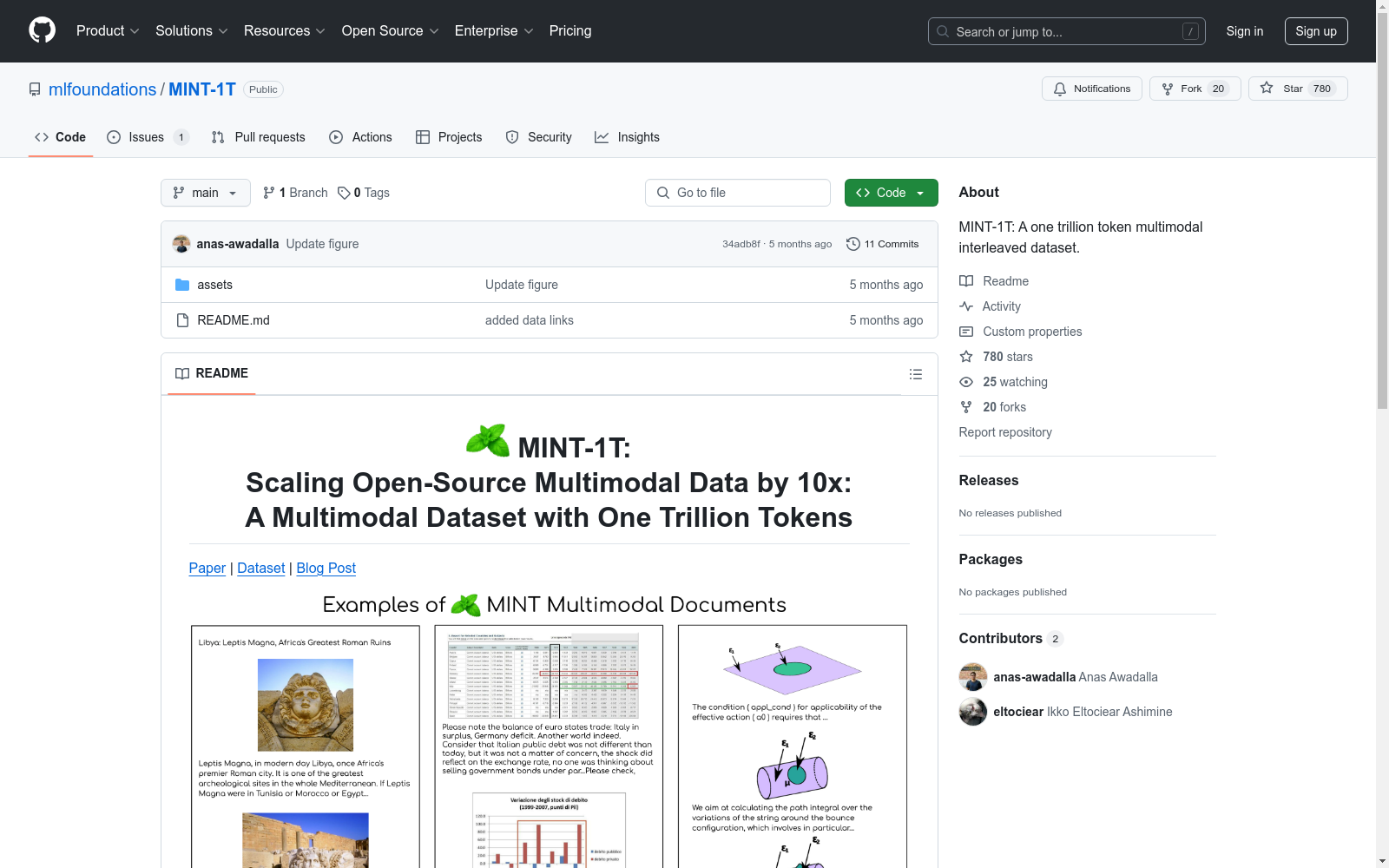1389x868 pixels.
Task: Open the green Code dropdown button
Action: click(891, 193)
